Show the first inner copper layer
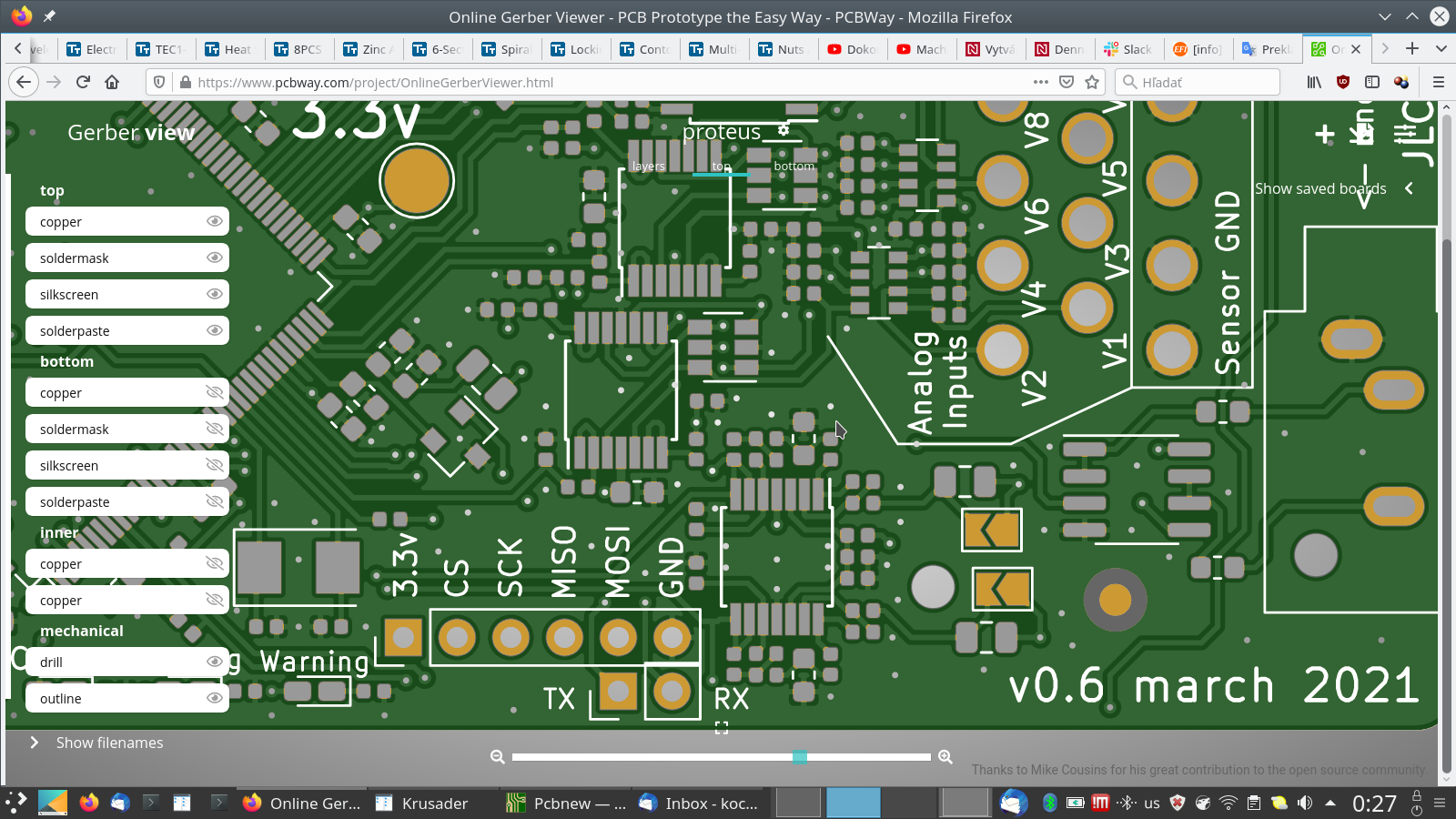1456x819 pixels. coord(215,563)
